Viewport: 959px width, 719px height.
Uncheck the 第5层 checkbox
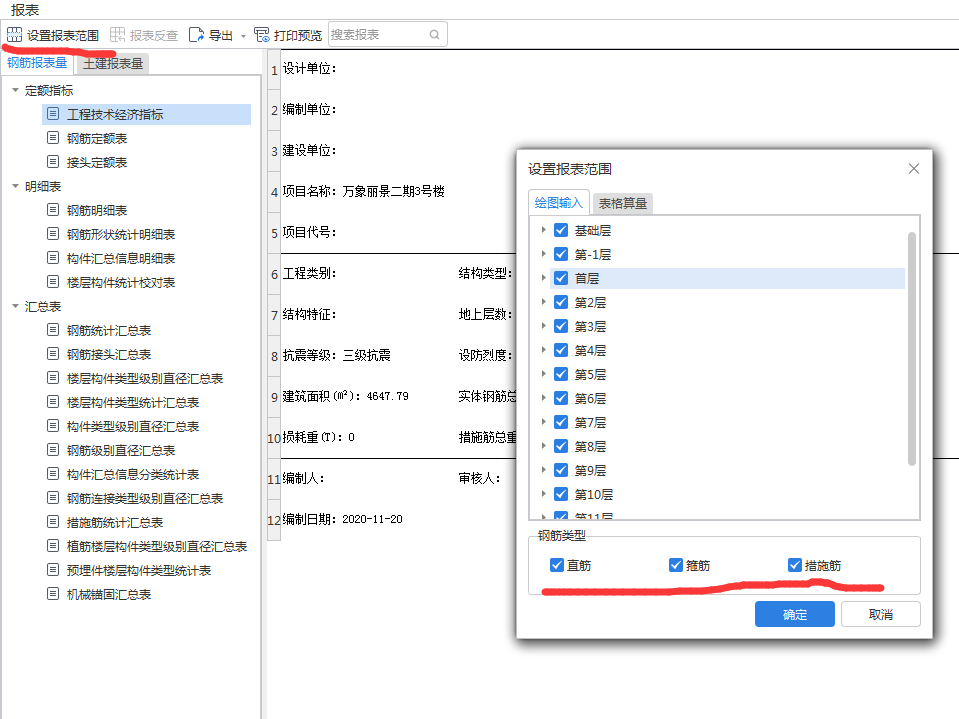coord(561,374)
